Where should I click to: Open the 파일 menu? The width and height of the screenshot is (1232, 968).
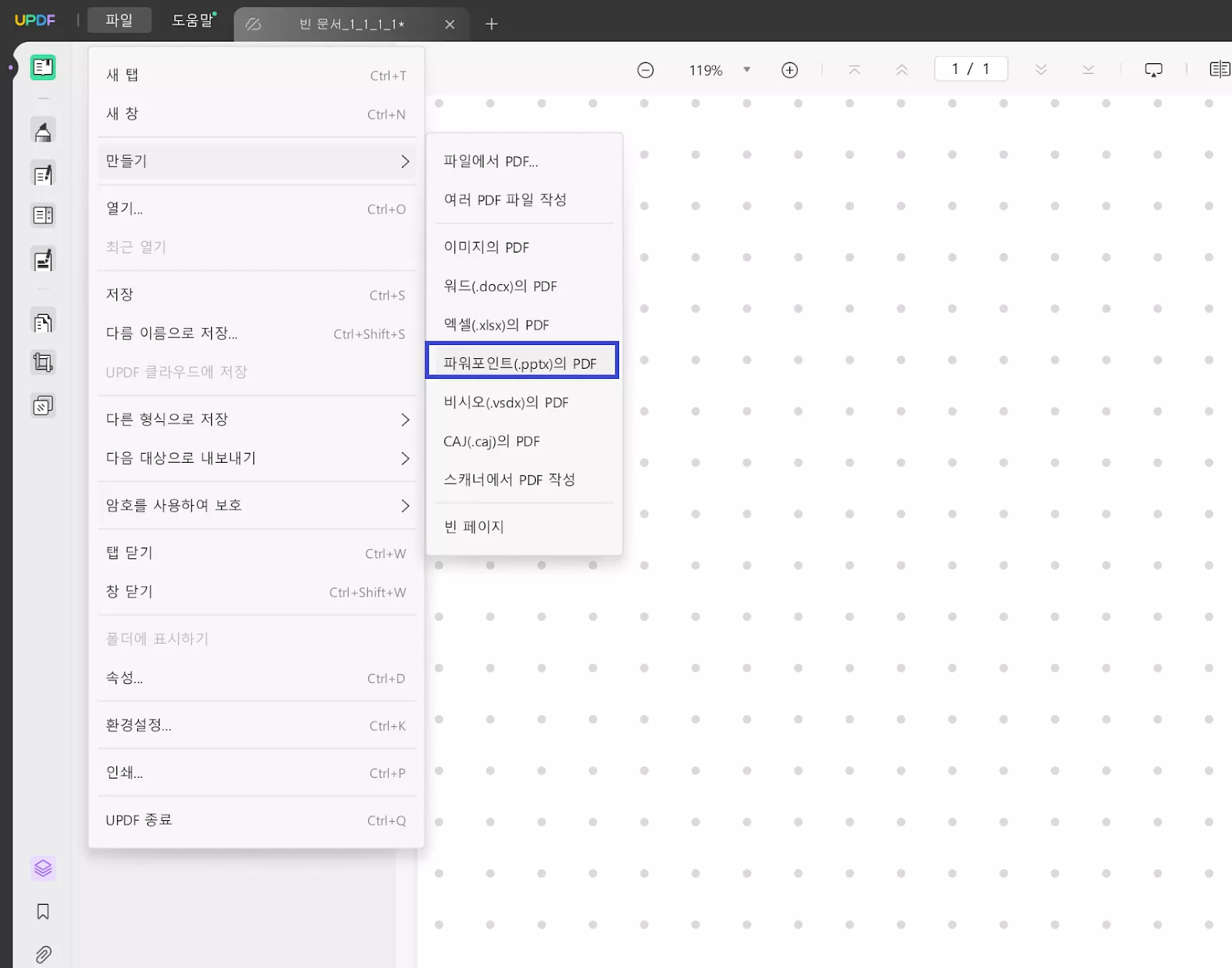click(x=119, y=20)
